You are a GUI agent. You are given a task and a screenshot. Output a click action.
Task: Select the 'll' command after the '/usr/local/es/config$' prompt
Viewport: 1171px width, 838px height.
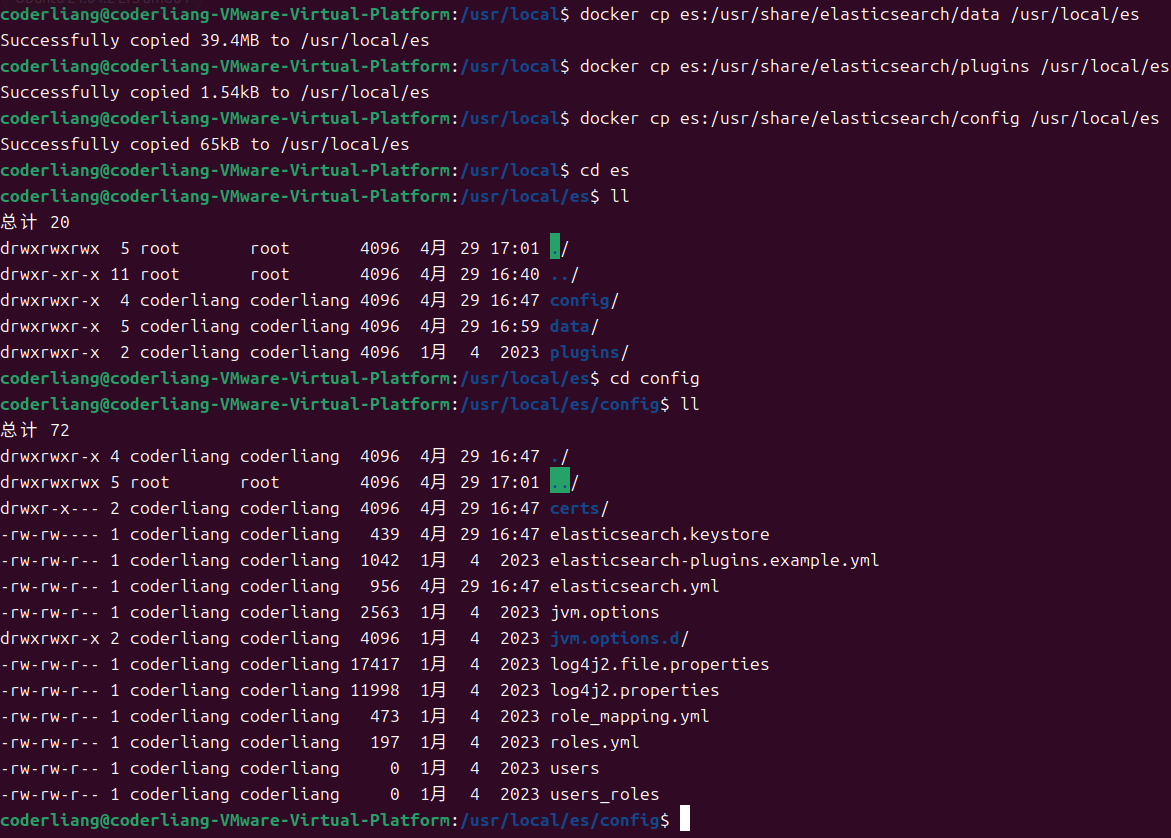click(690, 405)
